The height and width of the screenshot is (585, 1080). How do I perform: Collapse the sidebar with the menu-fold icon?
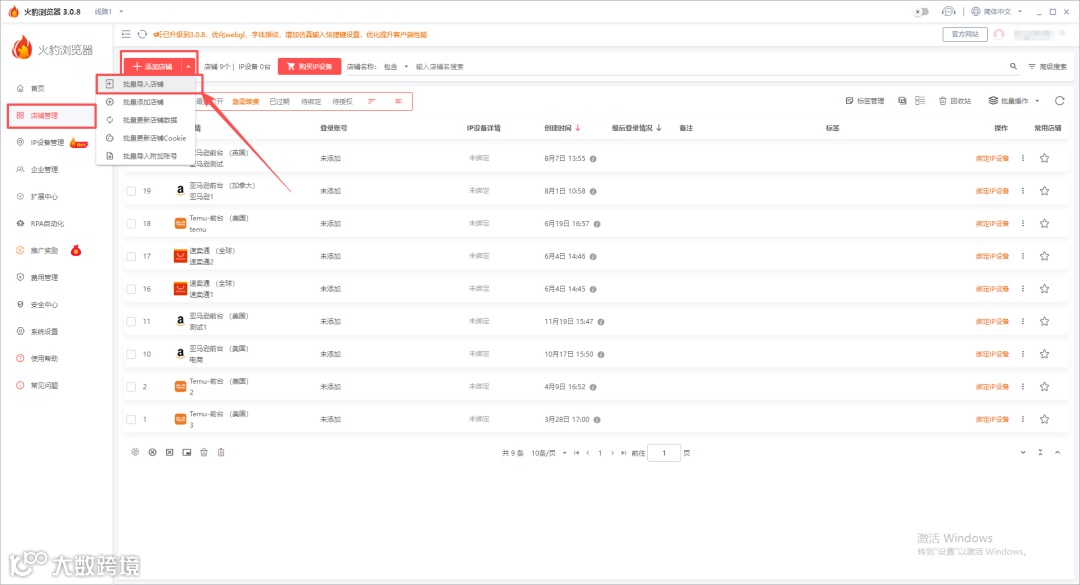[x=126, y=34]
